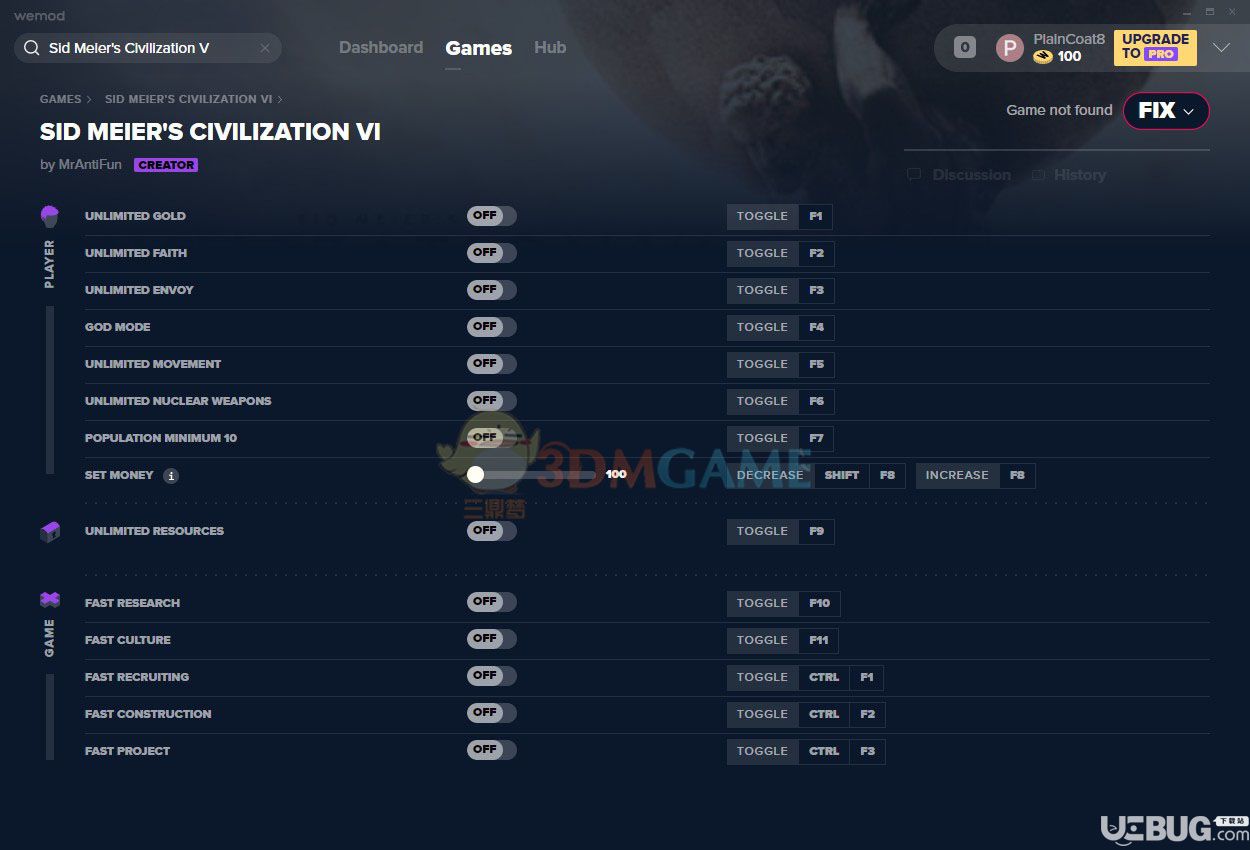This screenshot has width=1250, height=850.
Task: Click the F1 hotkey for Unlimited Gold
Action: pyautogui.click(x=816, y=216)
